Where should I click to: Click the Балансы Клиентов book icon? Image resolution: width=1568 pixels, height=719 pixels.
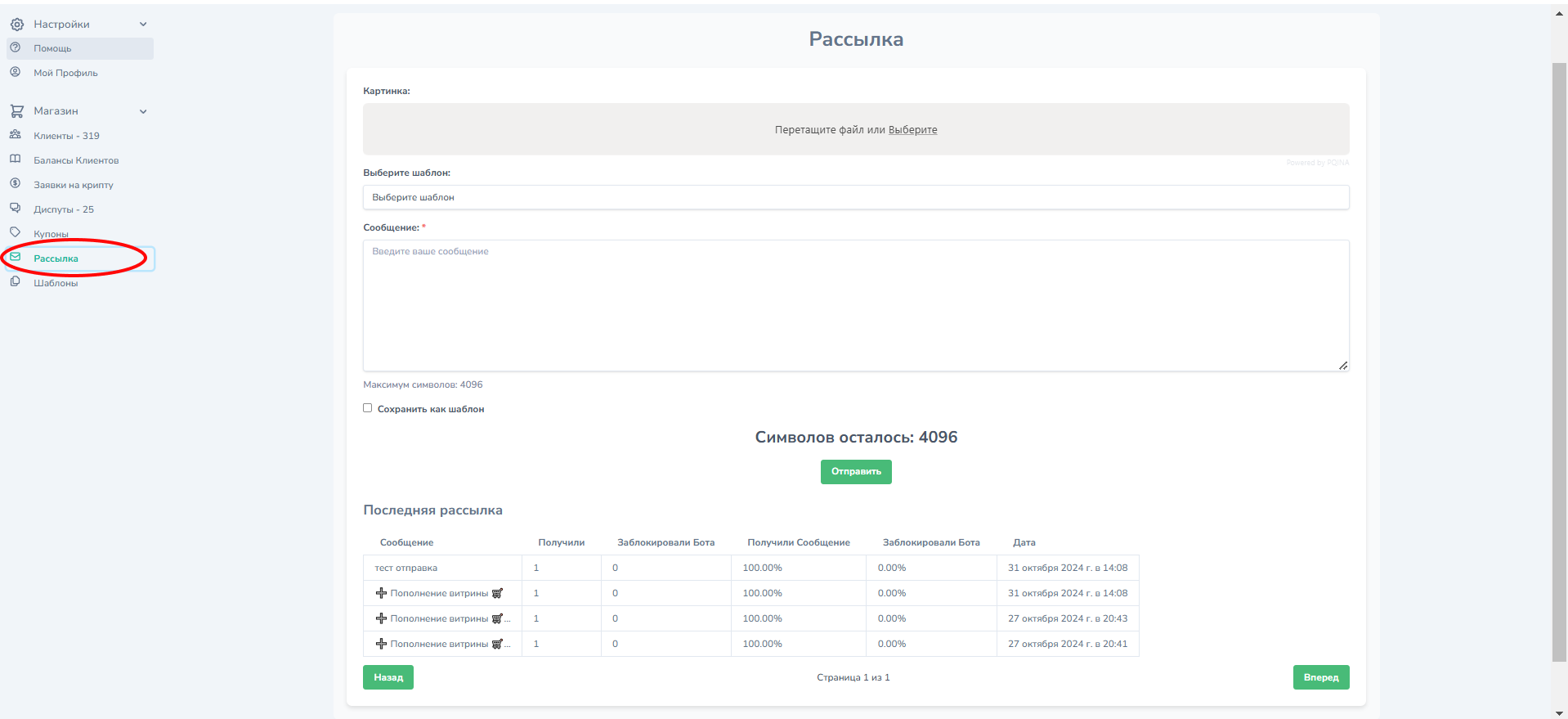16,160
